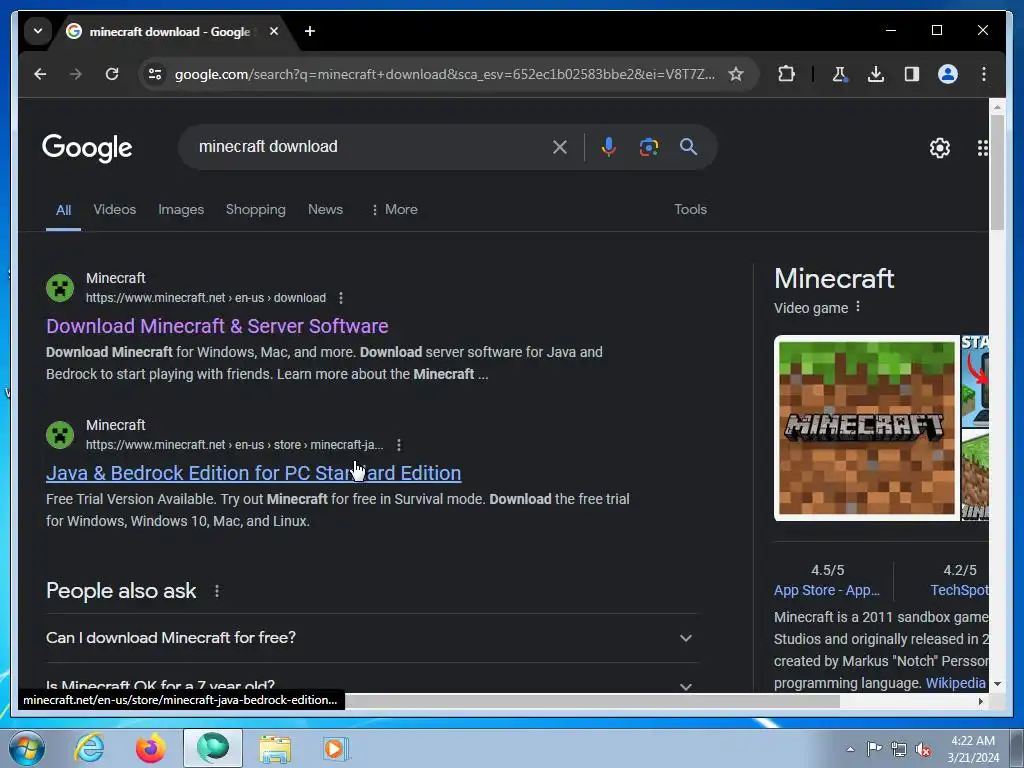This screenshot has height=768, width=1024.
Task: Close the minecraft download tab
Action: point(274,31)
